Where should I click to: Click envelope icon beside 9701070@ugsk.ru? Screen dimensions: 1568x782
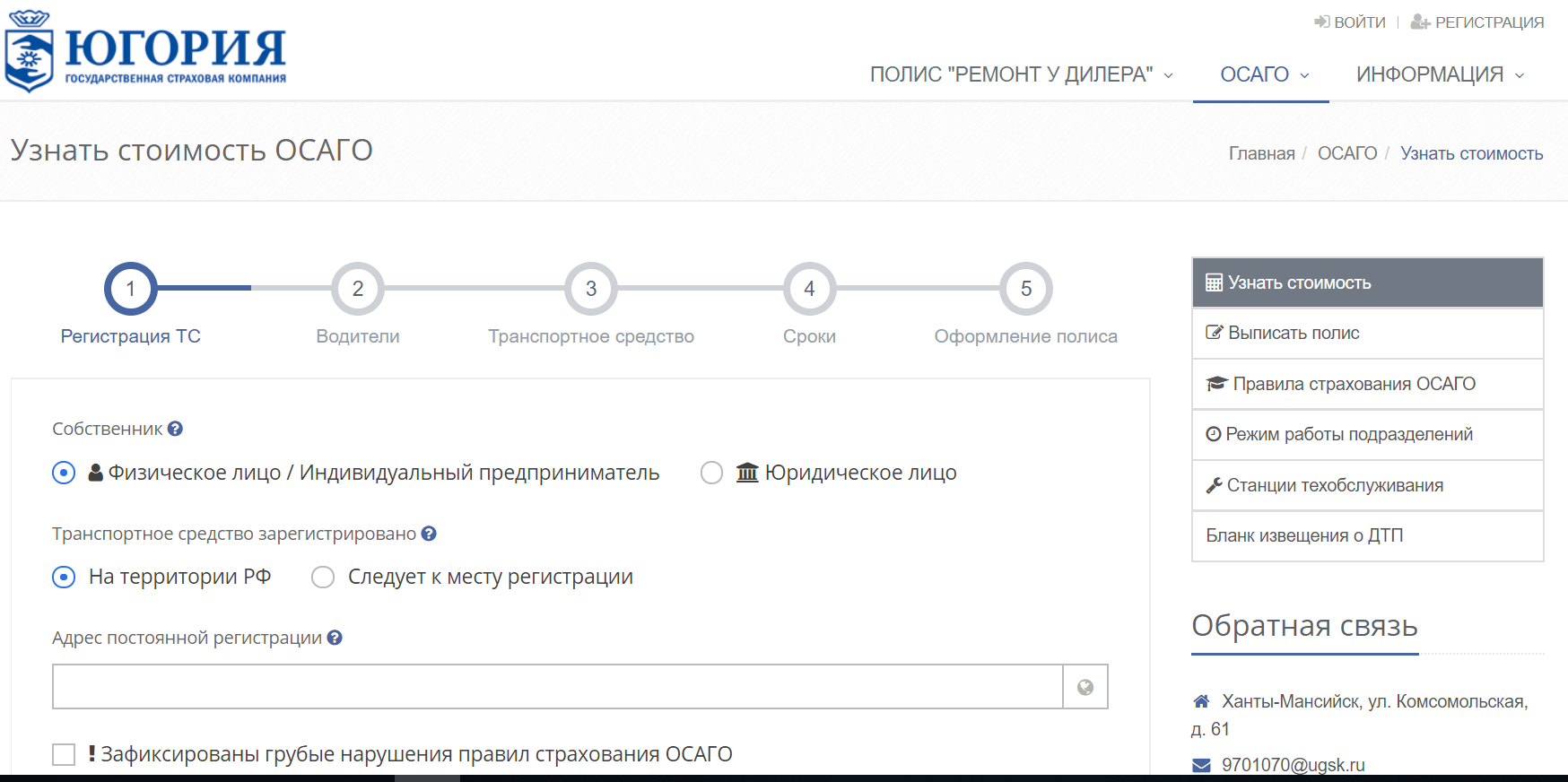[x=1201, y=765]
